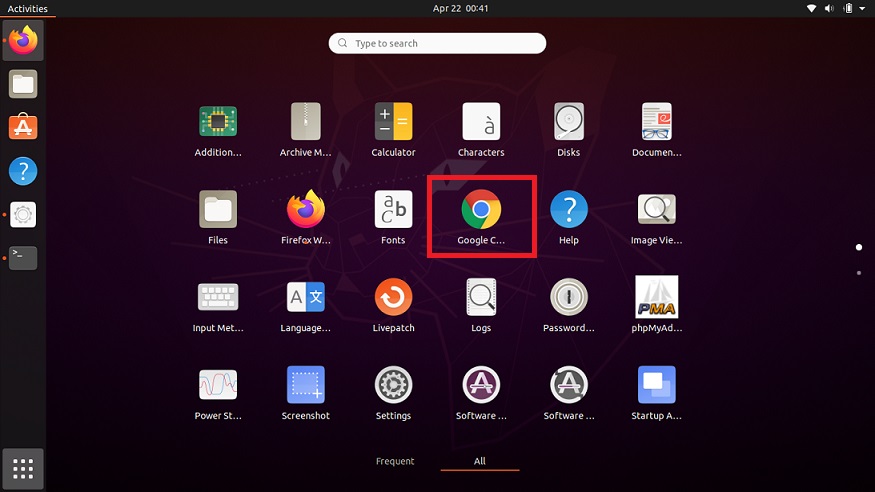This screenshot has height=492, width=875.
Task: Open Software Updater gray icon
Action: pyautogui.click(x=569, y=384)
